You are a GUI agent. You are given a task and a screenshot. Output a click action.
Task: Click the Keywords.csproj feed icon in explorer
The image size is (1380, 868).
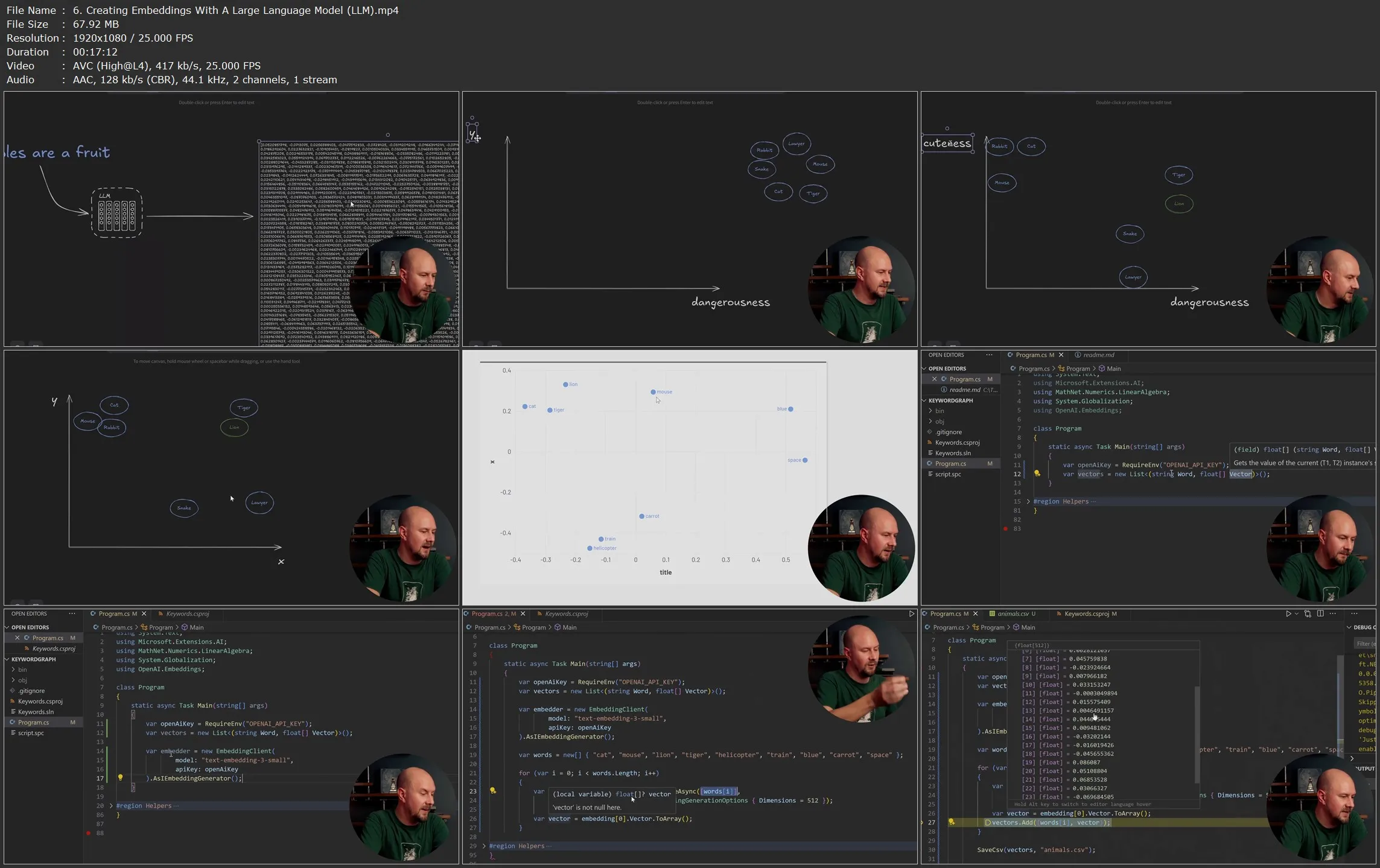tap(929, 442)
